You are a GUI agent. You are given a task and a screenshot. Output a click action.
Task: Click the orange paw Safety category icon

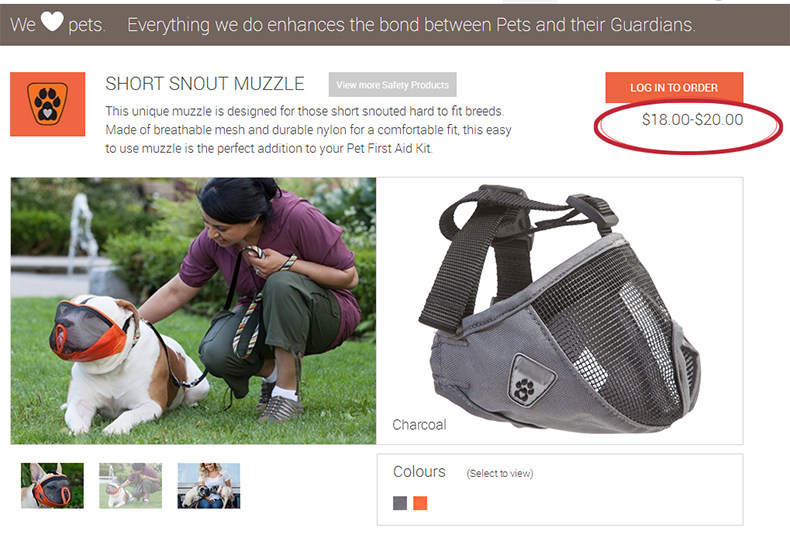[47, 104]
